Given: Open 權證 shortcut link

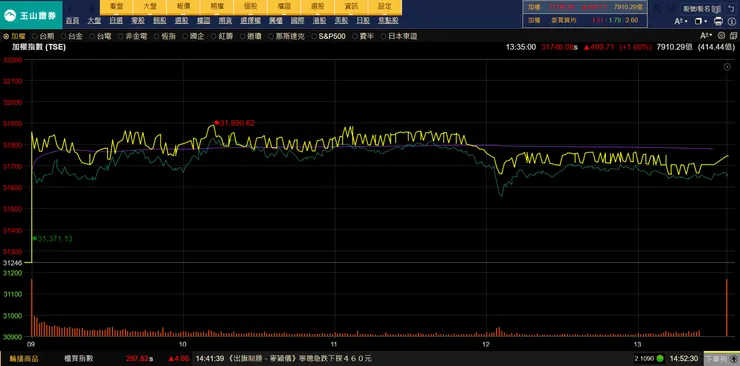Looking at the screenshot, I should pyautogui.click(x=203, y=21).
